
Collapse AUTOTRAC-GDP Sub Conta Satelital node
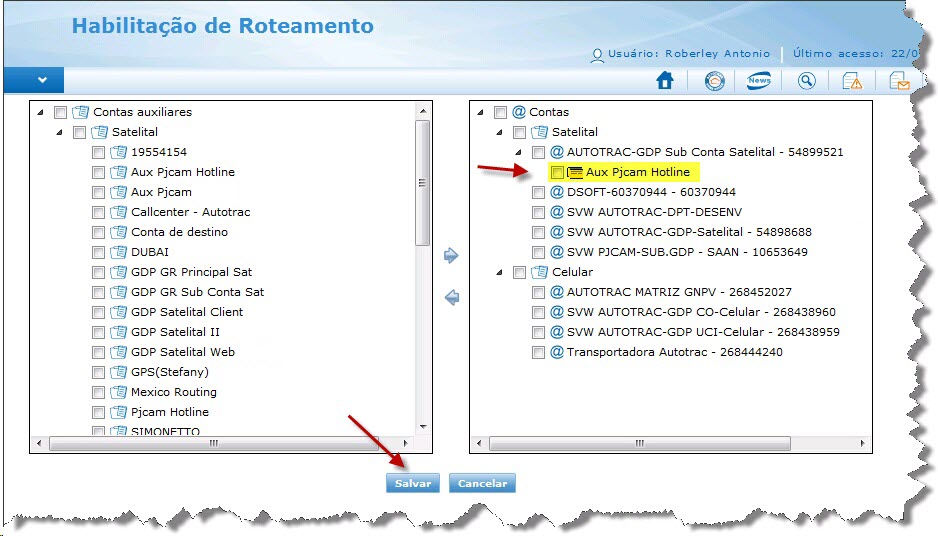click(519, 153)
